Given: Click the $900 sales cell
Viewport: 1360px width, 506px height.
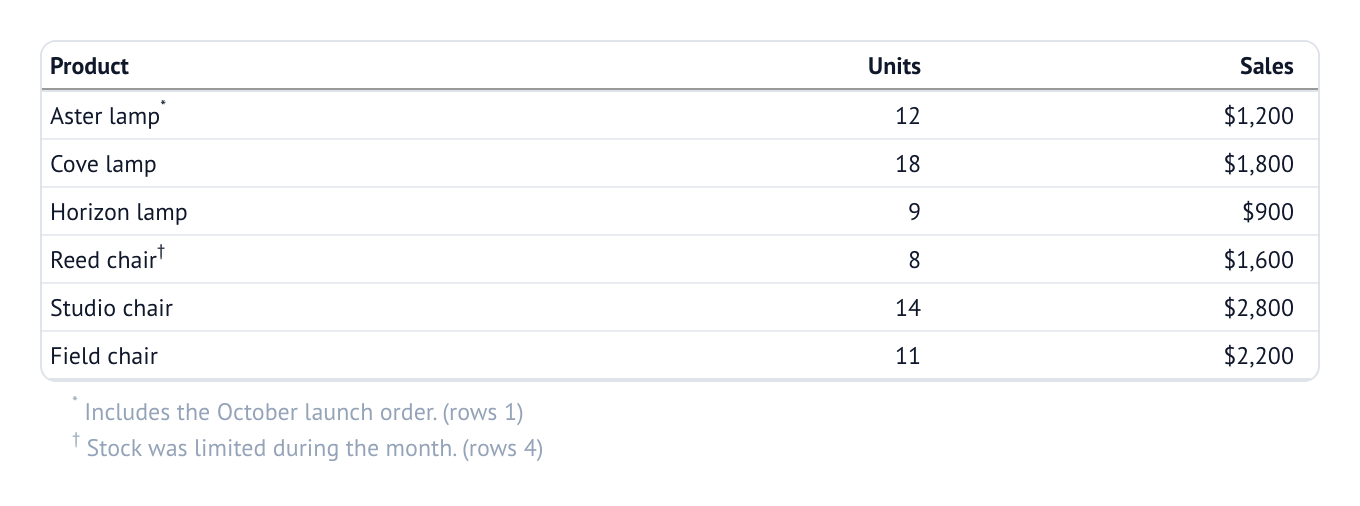Looking at the screenshot, I should [1267, 212].
